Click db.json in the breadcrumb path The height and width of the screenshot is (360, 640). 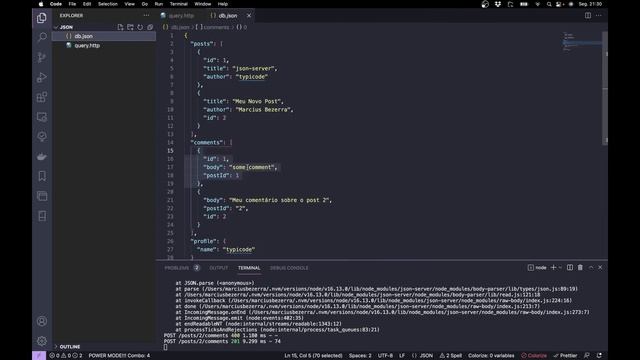pos(180,27)
